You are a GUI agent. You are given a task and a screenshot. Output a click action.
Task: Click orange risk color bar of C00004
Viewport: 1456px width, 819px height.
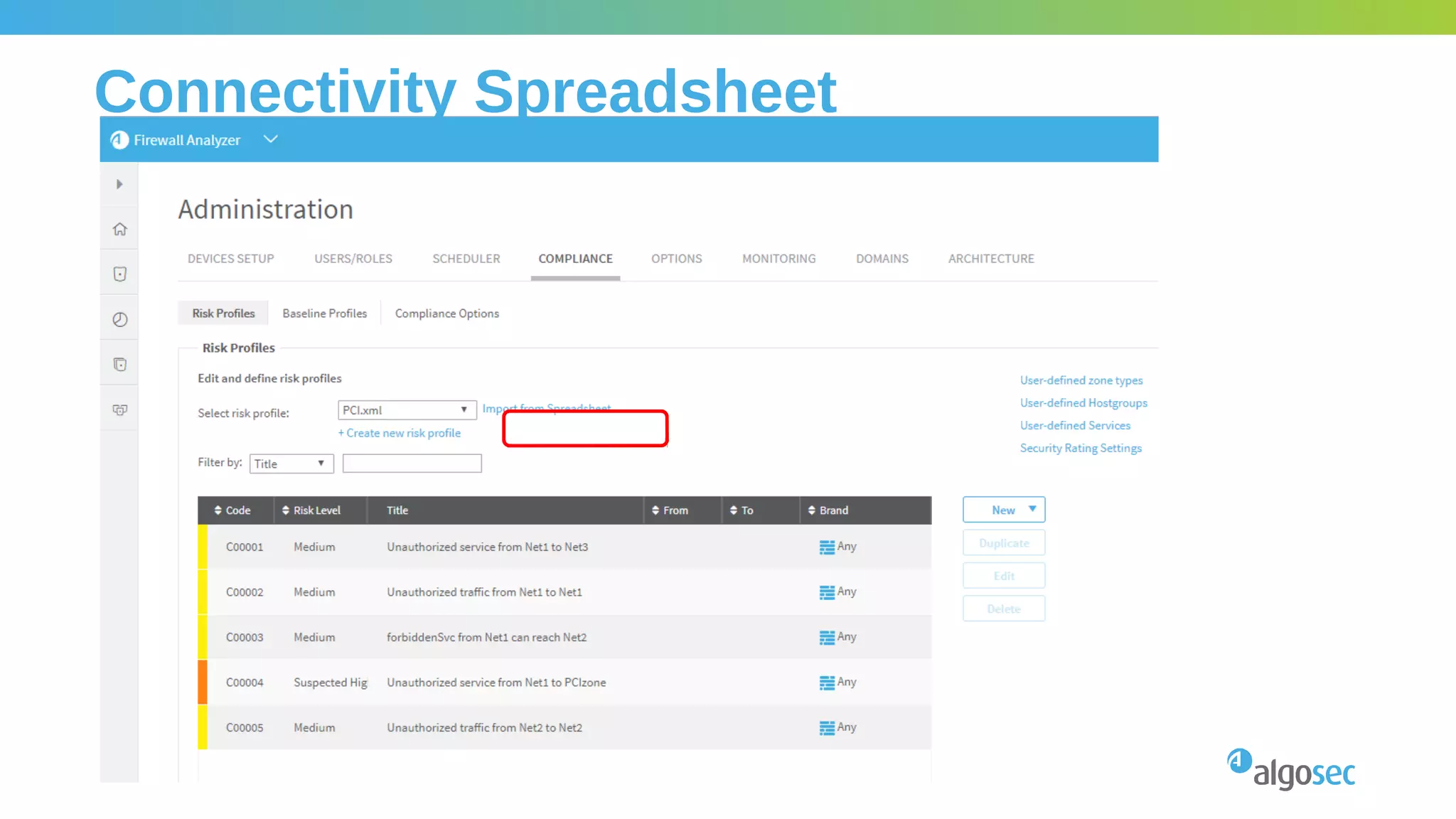point(203,682)
